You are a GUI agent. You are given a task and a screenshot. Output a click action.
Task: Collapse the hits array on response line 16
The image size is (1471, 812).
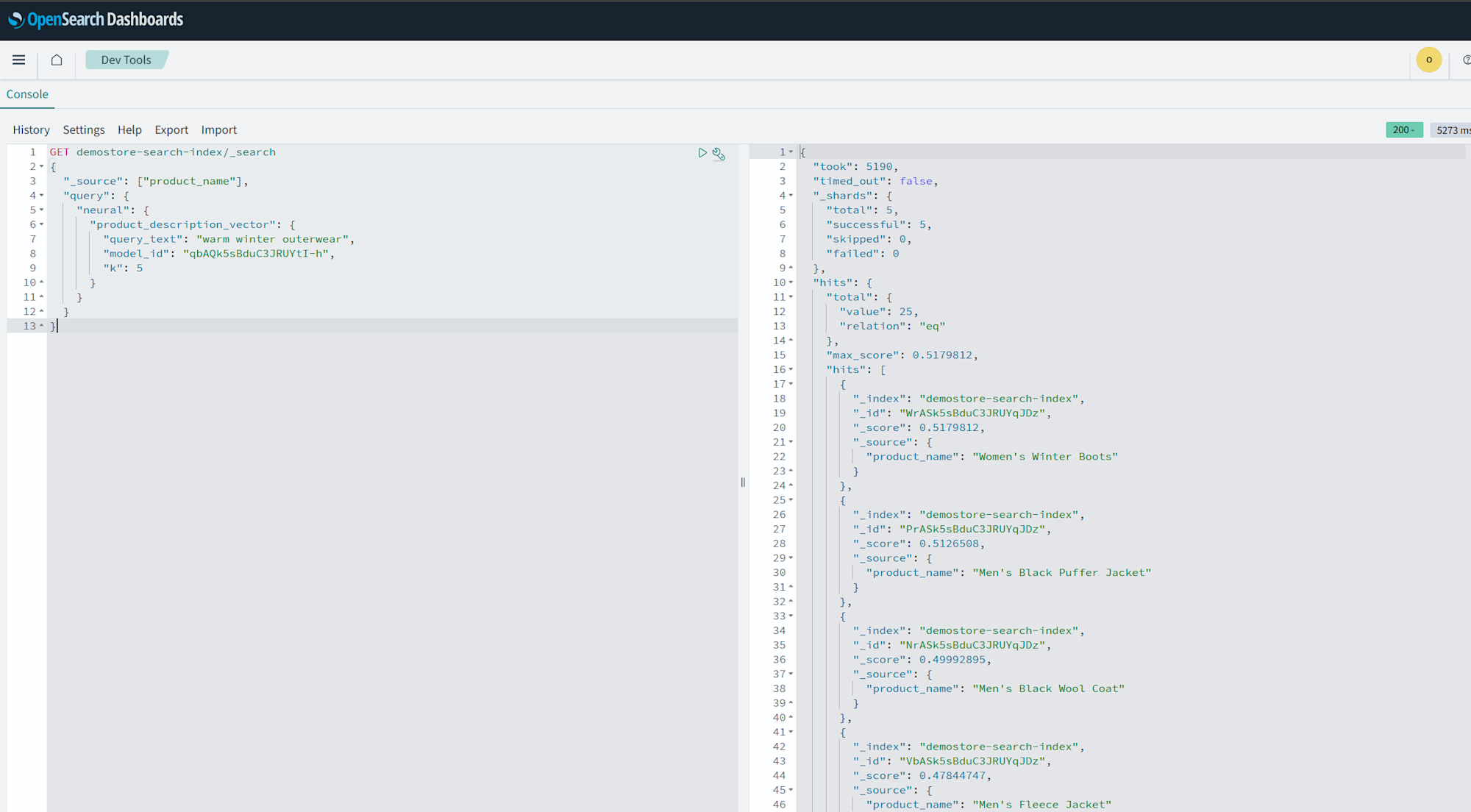[791, 369]
